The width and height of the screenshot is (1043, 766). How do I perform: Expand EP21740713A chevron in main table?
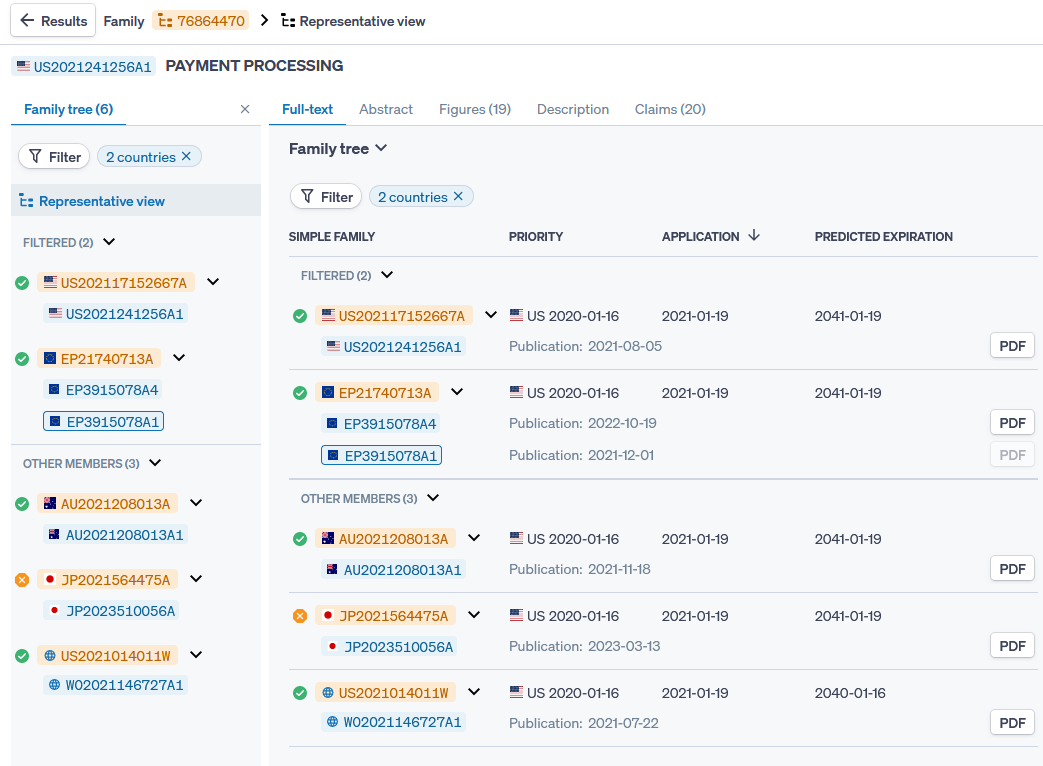(x=457, y=392)
